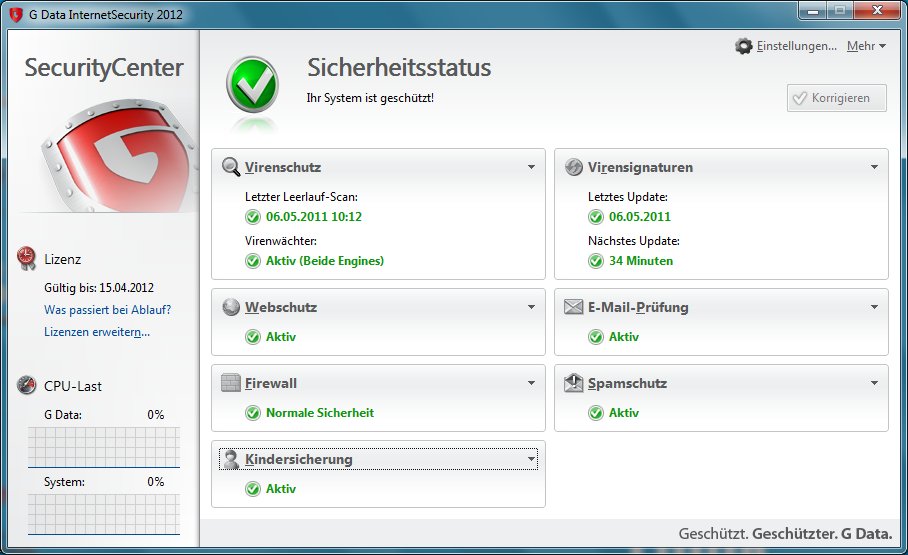Click the E-Mail-Prüfung envelope icon
The image size is (908, 555).
[x=573, y=307]
